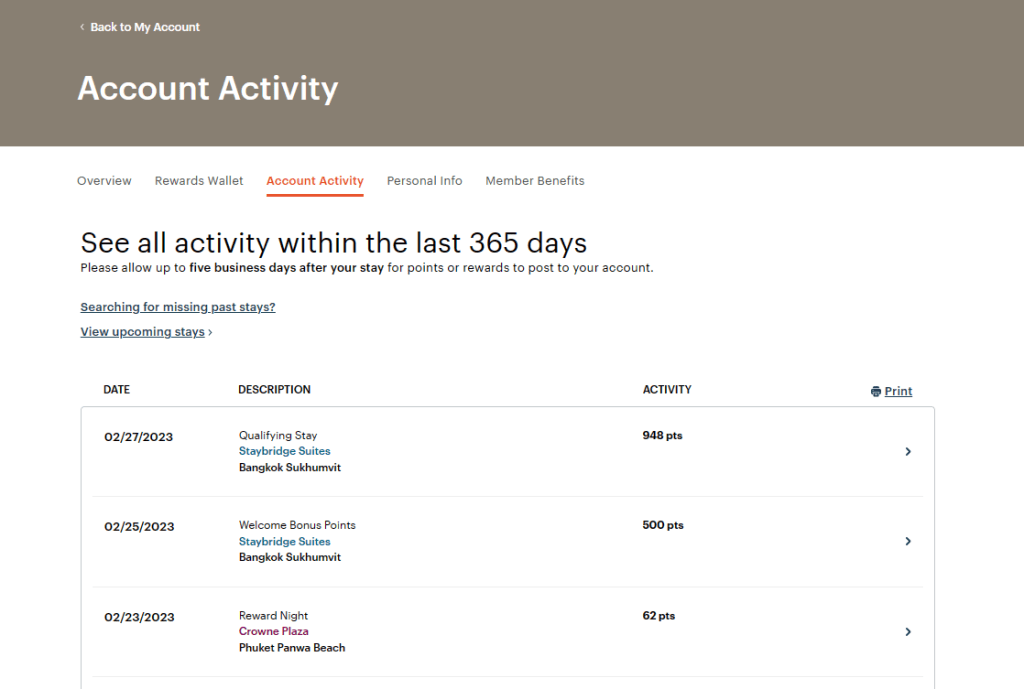The height and width of the screenshot is (689, 1024).
Task: Click the 02/25/2023 date entry
Action: (139, 527)
